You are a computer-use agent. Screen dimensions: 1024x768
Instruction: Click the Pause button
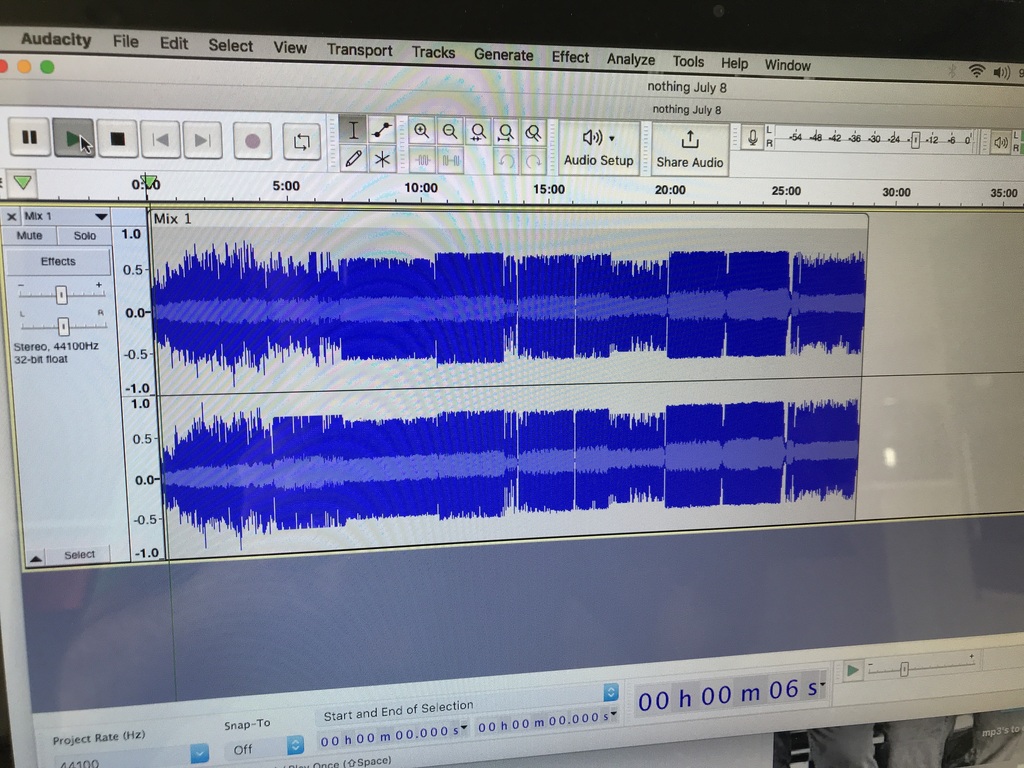(29, 137)
